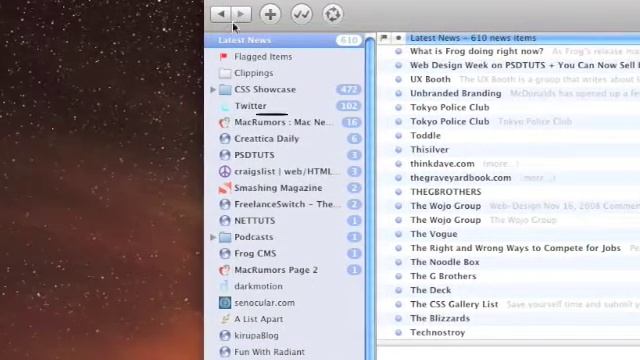Open MacRumors Page 2 feed icon
This screenshot has height=360, width=640.
[224, 270]
